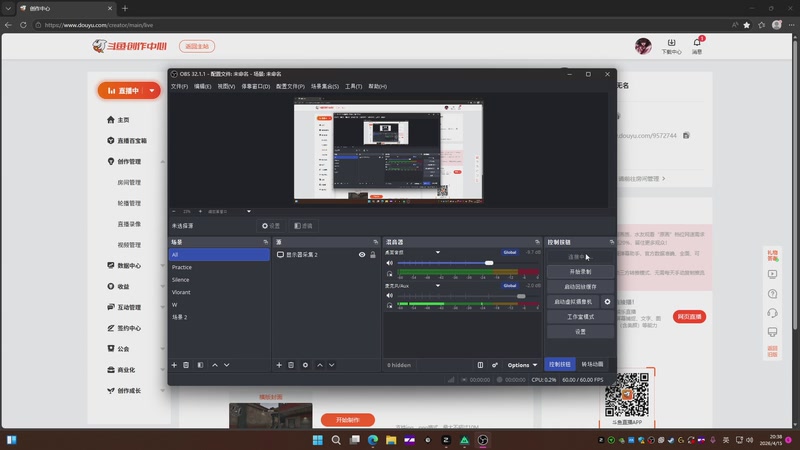Expand the 创作成长 sidebar section

[163, 391]
